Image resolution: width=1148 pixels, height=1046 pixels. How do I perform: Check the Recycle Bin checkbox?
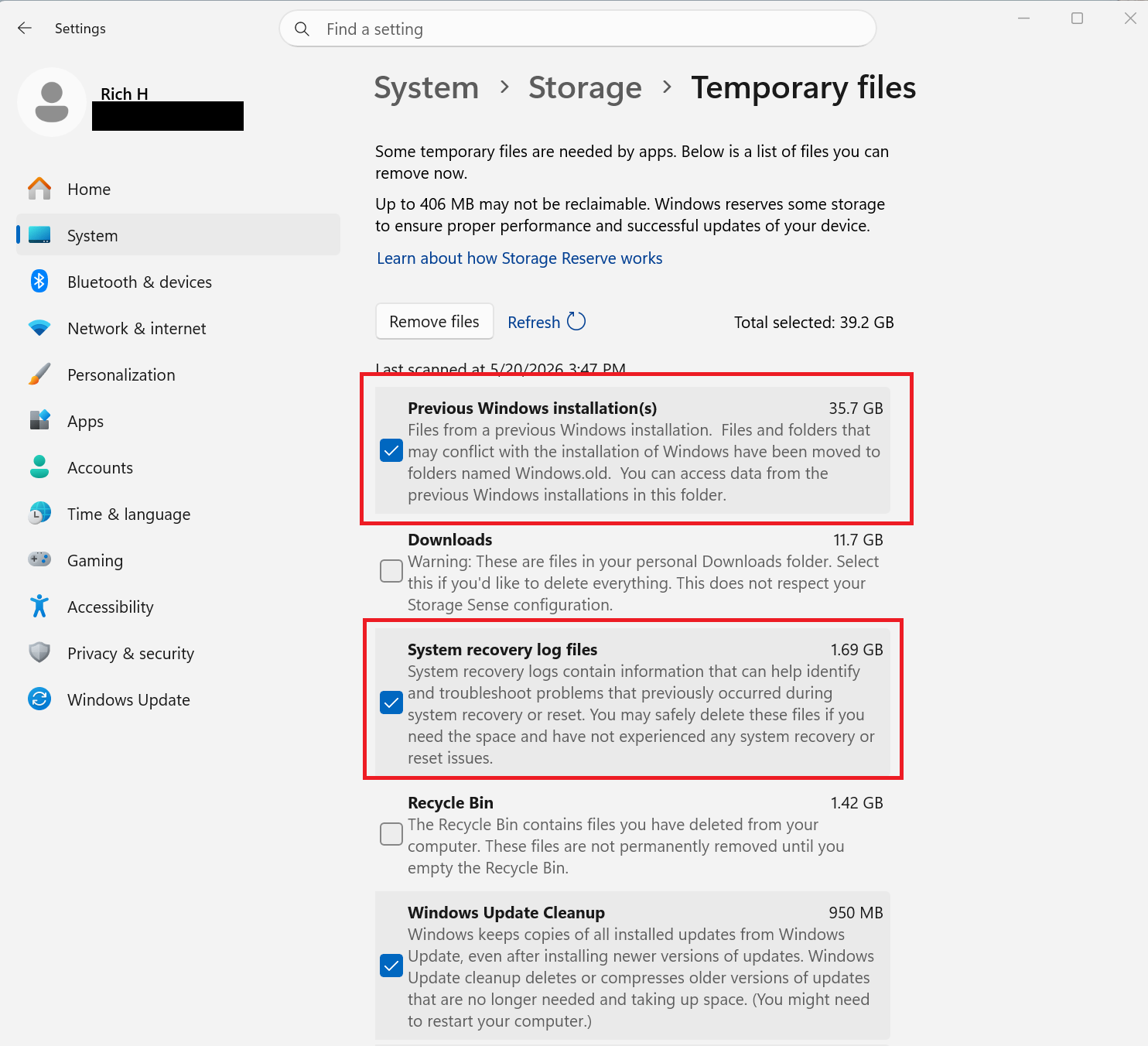pos(391,834)
